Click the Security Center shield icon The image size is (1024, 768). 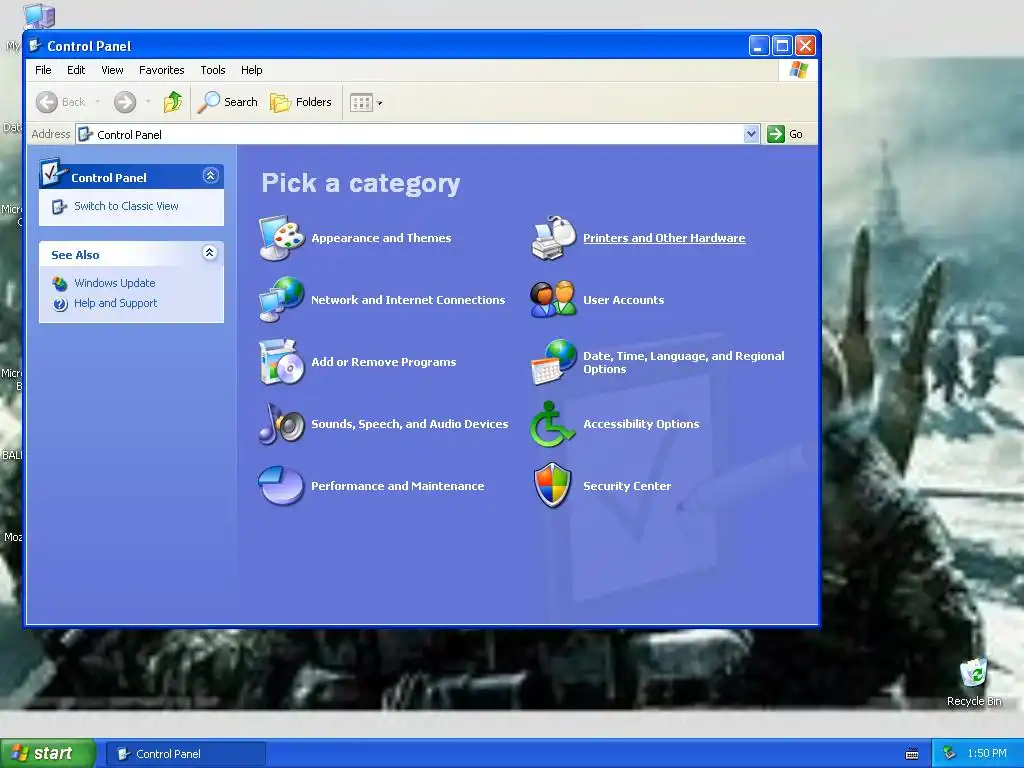(x=552, y=485)
